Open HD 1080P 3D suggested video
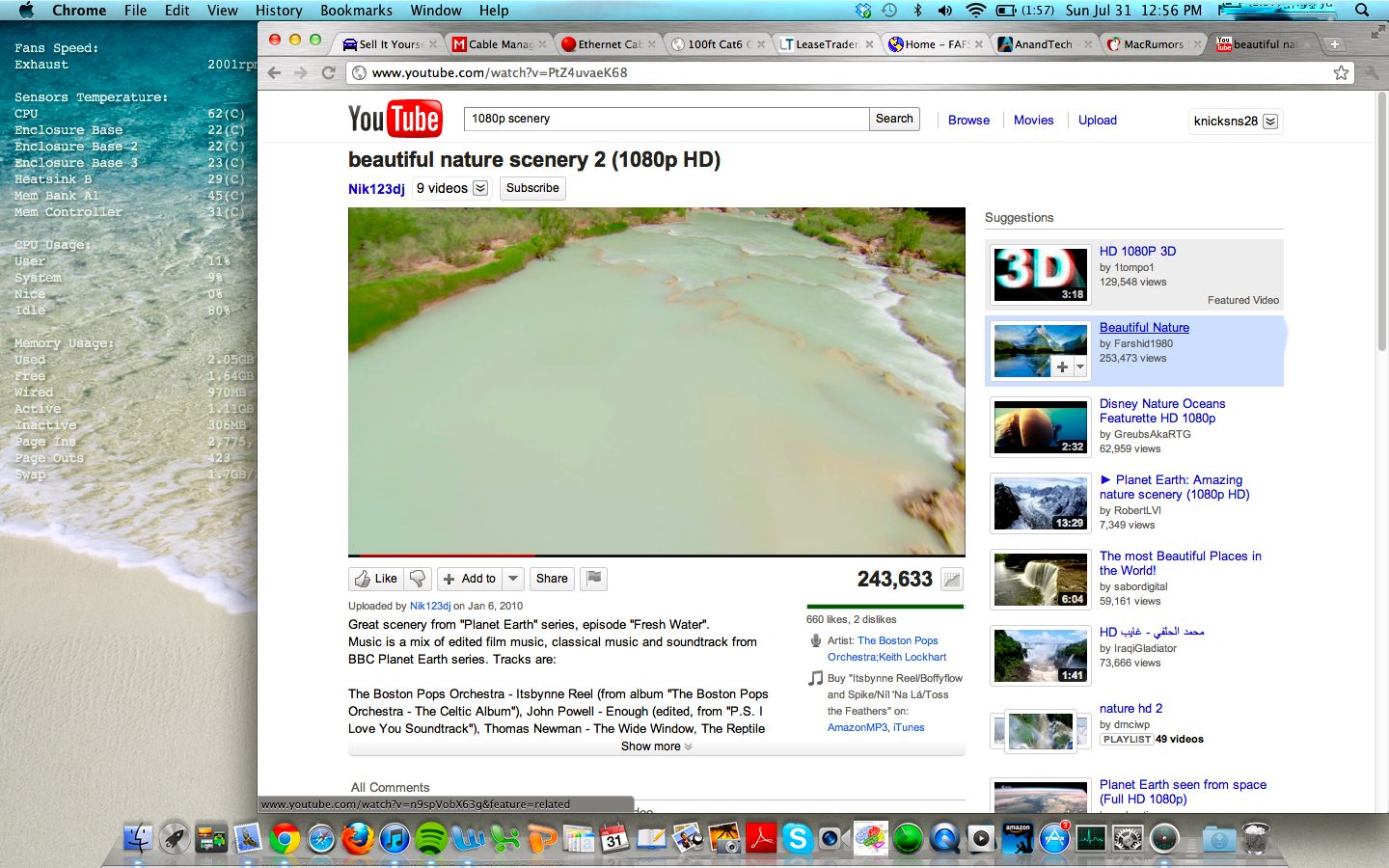Viewport: 1389px width, 868px height. click(1137, 251)
